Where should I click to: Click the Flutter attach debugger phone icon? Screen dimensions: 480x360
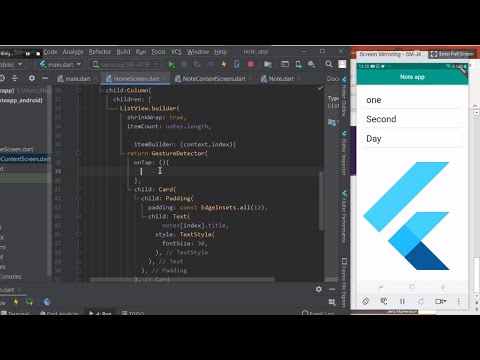point(237,64)
